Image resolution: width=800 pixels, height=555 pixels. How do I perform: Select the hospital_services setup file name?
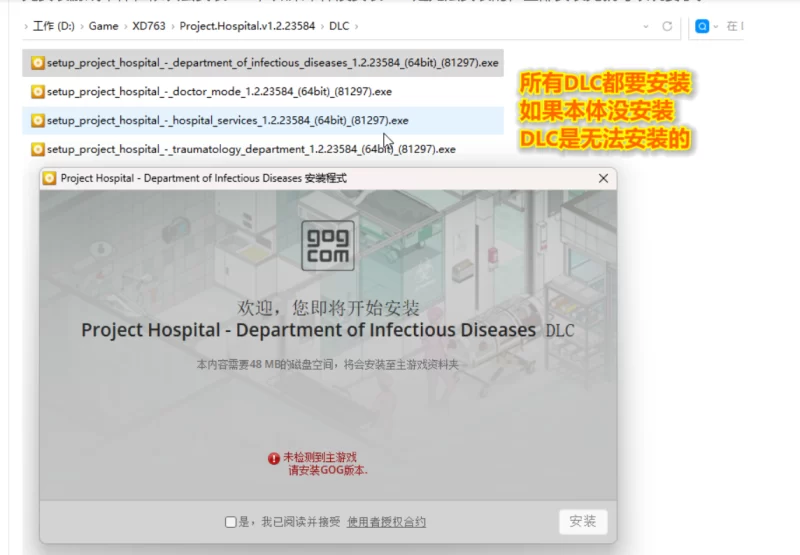coord(228,120)
